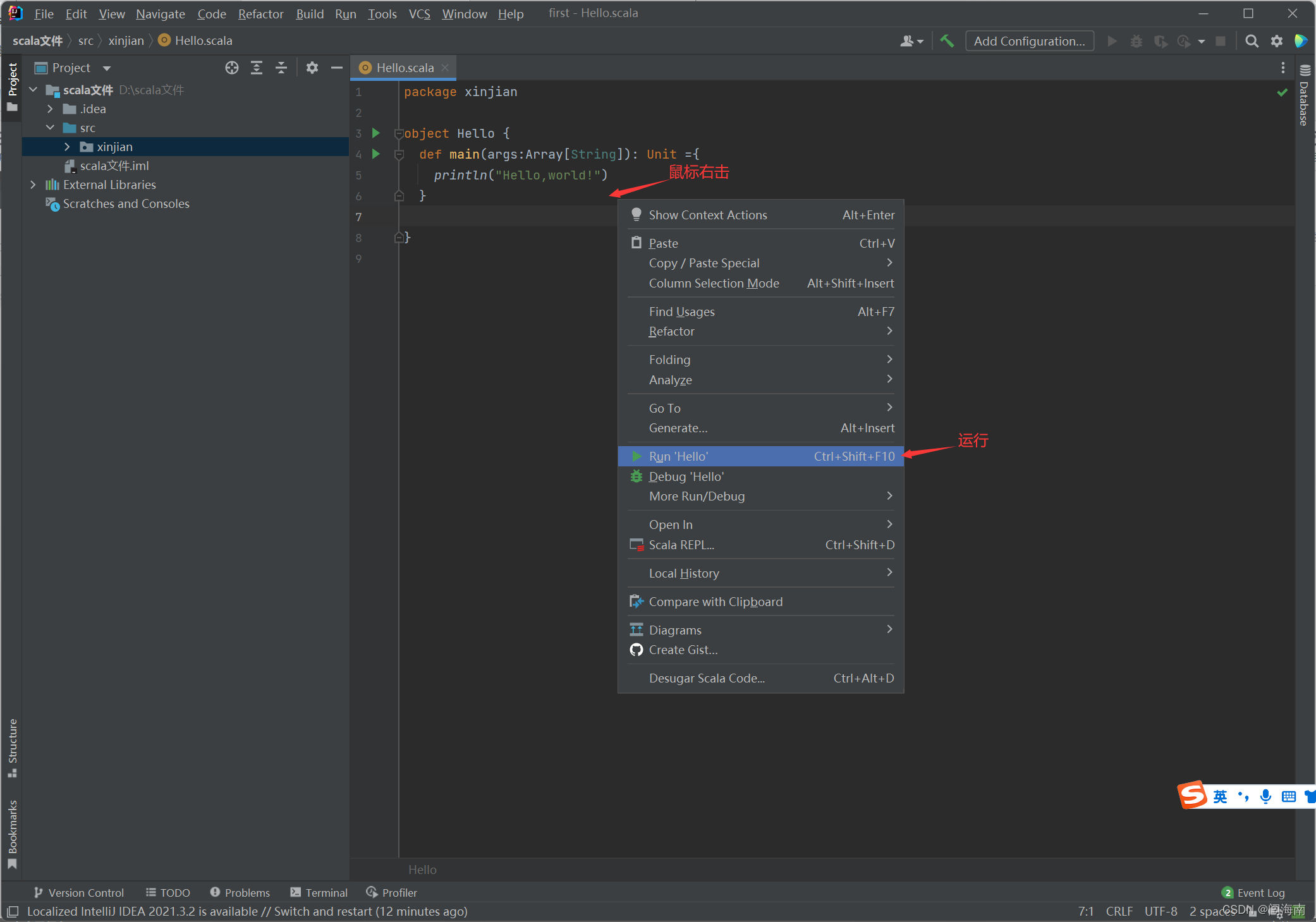Viewport: 1316px width, 922px height.
Task: Expand External Libraries node
Action: click(x=33, y=185)
